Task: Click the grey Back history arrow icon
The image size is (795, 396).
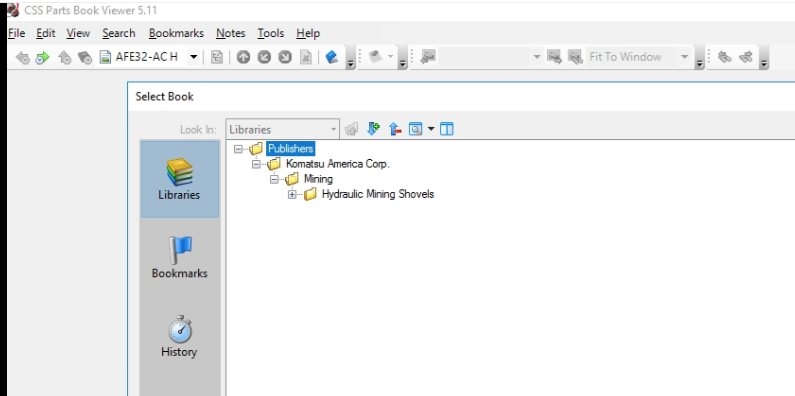Action: [22, 58]
